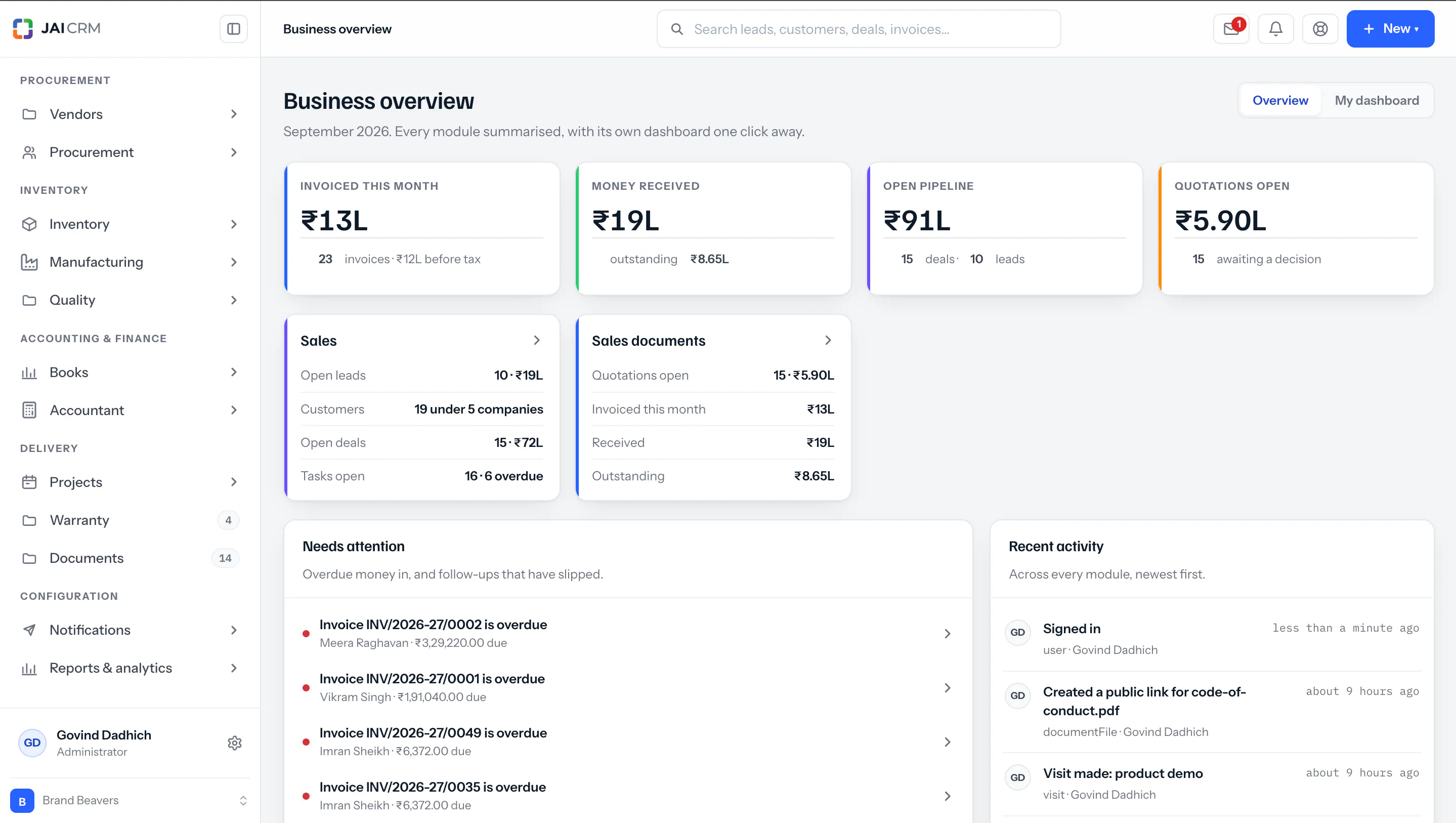This screenshot has width=1456, height=823.
Task: Expand the Vendors chevron
Action: (x=234, y=114)
